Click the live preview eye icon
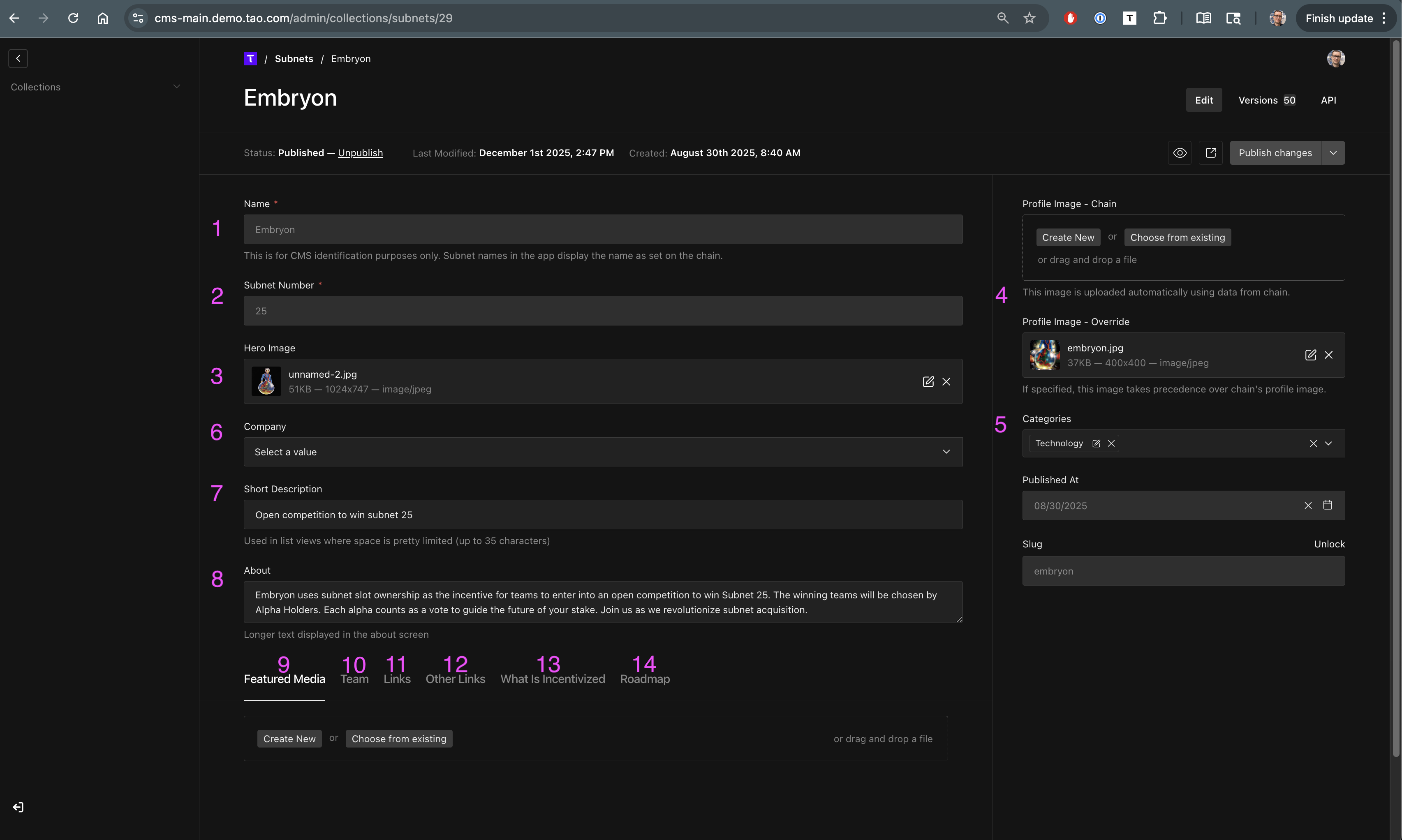 (x=1180, y=153)
